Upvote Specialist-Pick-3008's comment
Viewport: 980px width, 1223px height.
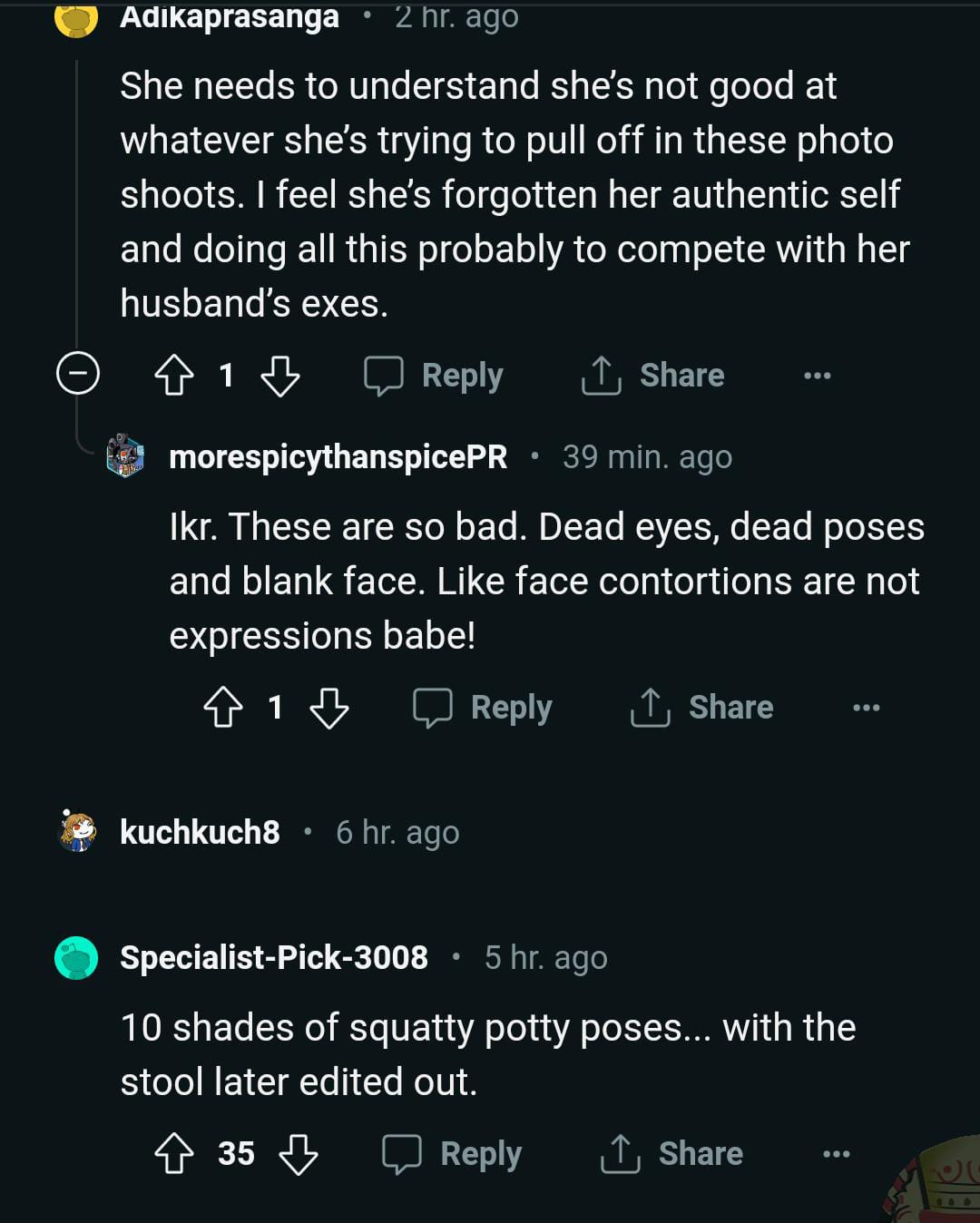(x=174, y=1154)
